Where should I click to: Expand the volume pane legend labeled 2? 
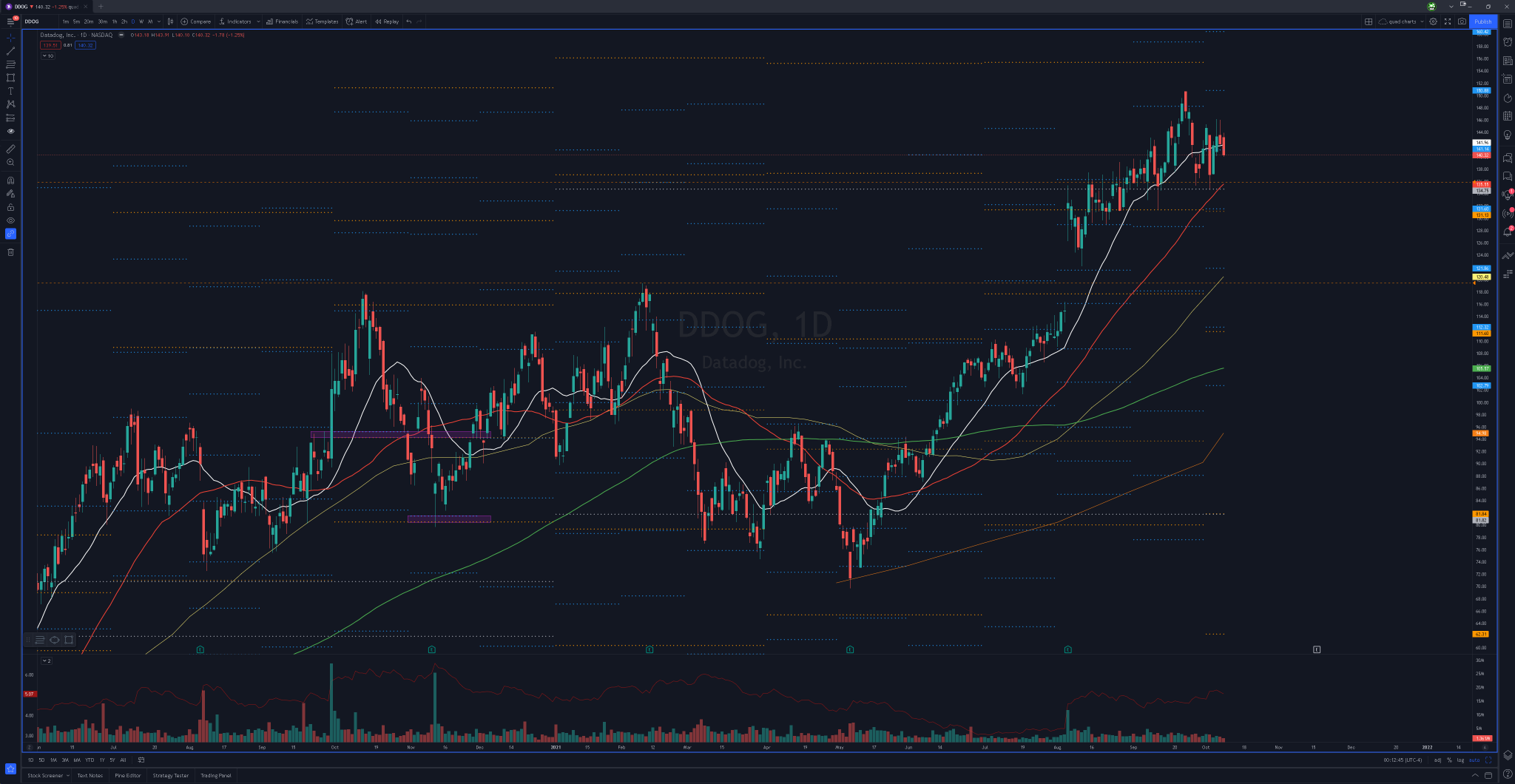(46, 660)
